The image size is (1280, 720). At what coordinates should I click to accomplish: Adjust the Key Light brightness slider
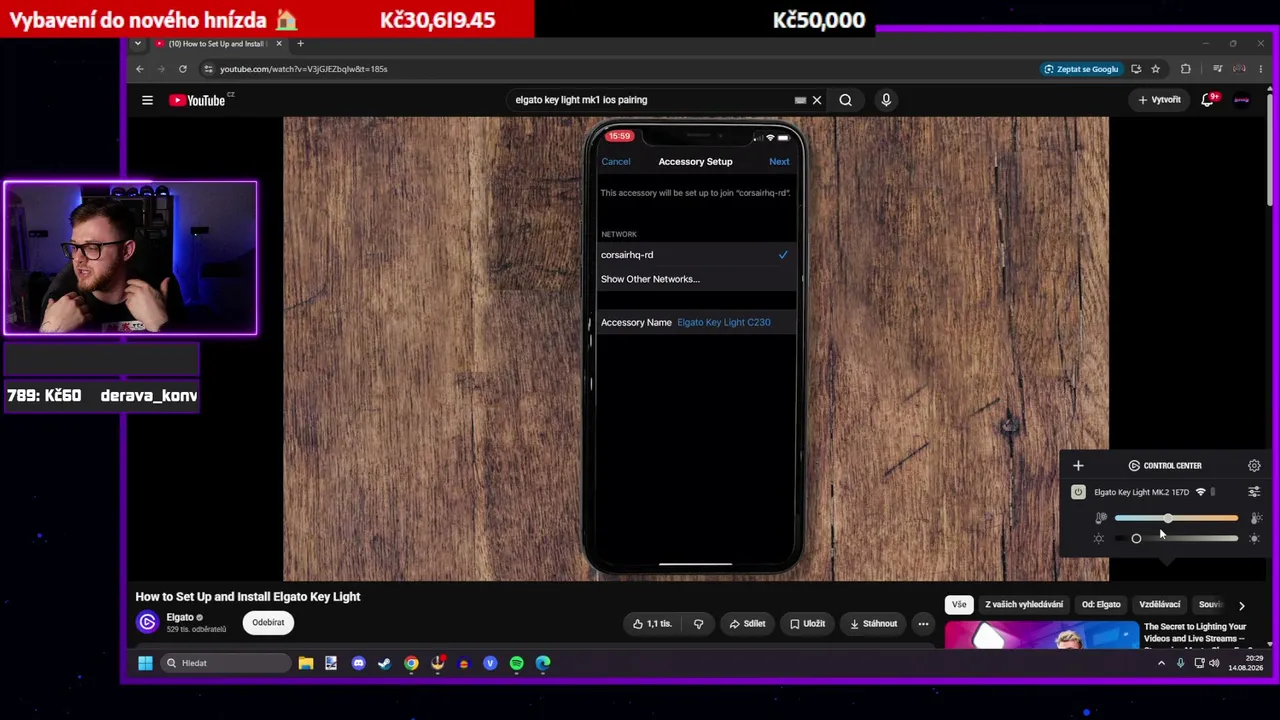[1176, 538]
